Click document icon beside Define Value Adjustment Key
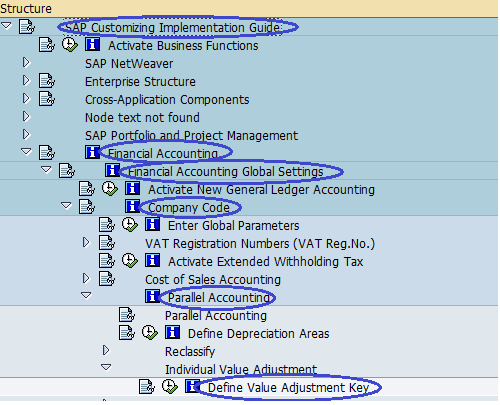This screenshot has height=405, width=500. [x=147, y=387]
